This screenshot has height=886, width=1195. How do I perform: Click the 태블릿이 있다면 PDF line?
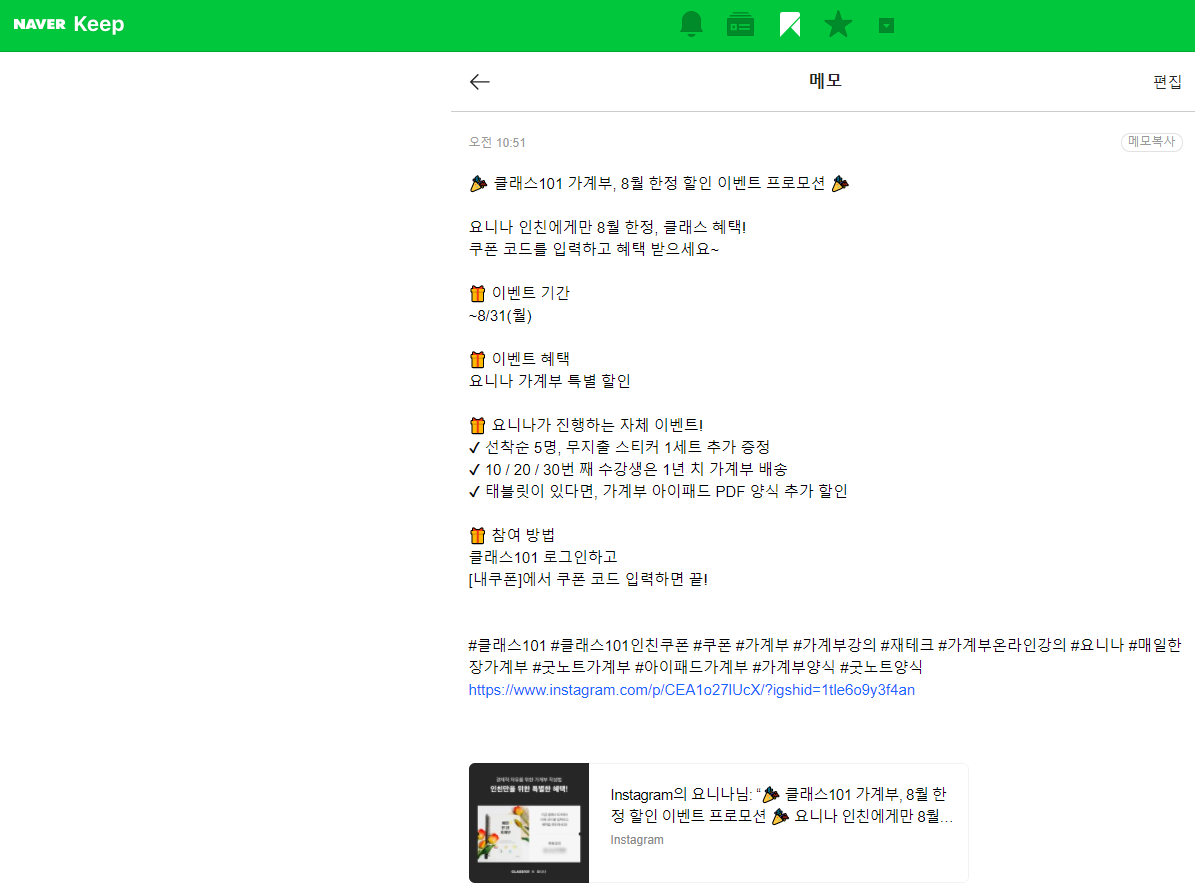(658, 491)
